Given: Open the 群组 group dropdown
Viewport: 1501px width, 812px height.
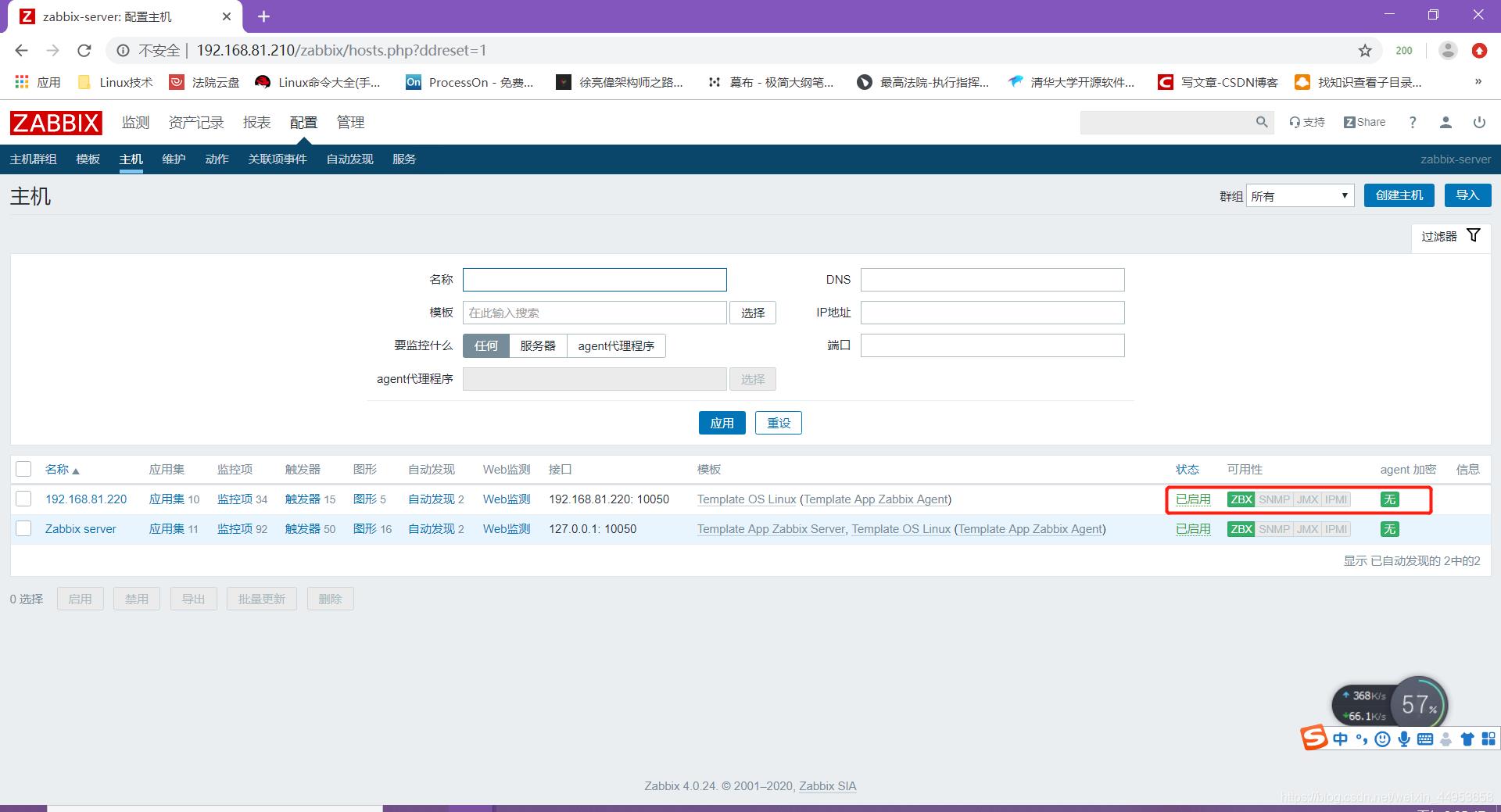Looking at the screenshot, I should coord(1300,195).
